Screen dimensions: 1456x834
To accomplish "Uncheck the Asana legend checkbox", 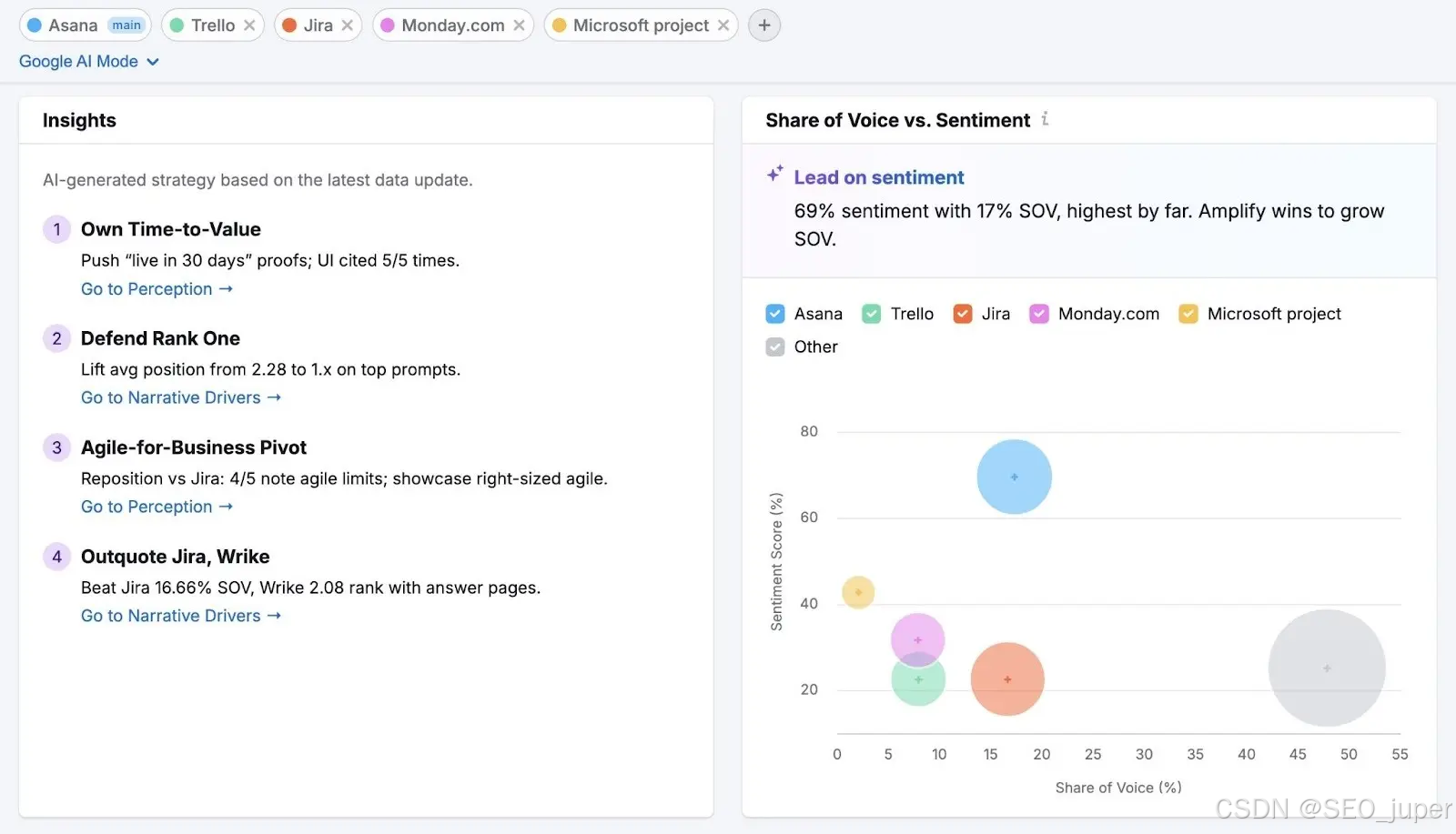I will pos(775,314).
